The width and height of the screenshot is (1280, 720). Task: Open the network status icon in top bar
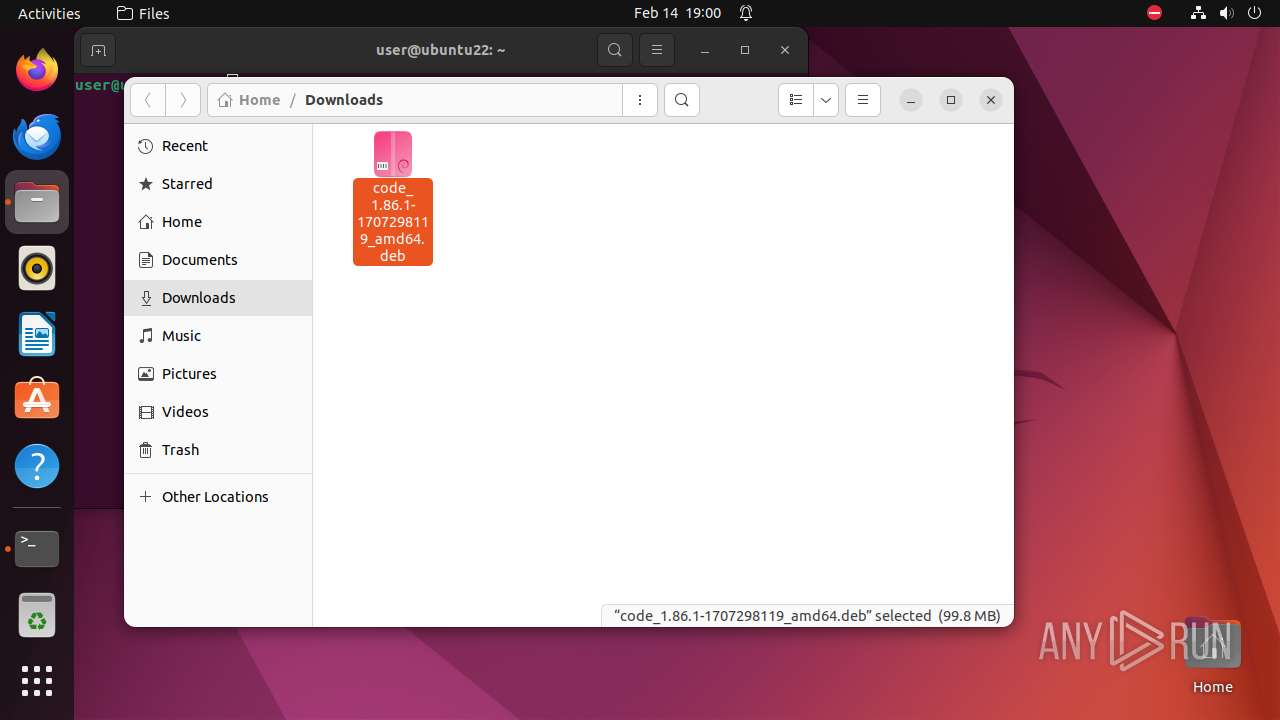tap(1198, 13)
